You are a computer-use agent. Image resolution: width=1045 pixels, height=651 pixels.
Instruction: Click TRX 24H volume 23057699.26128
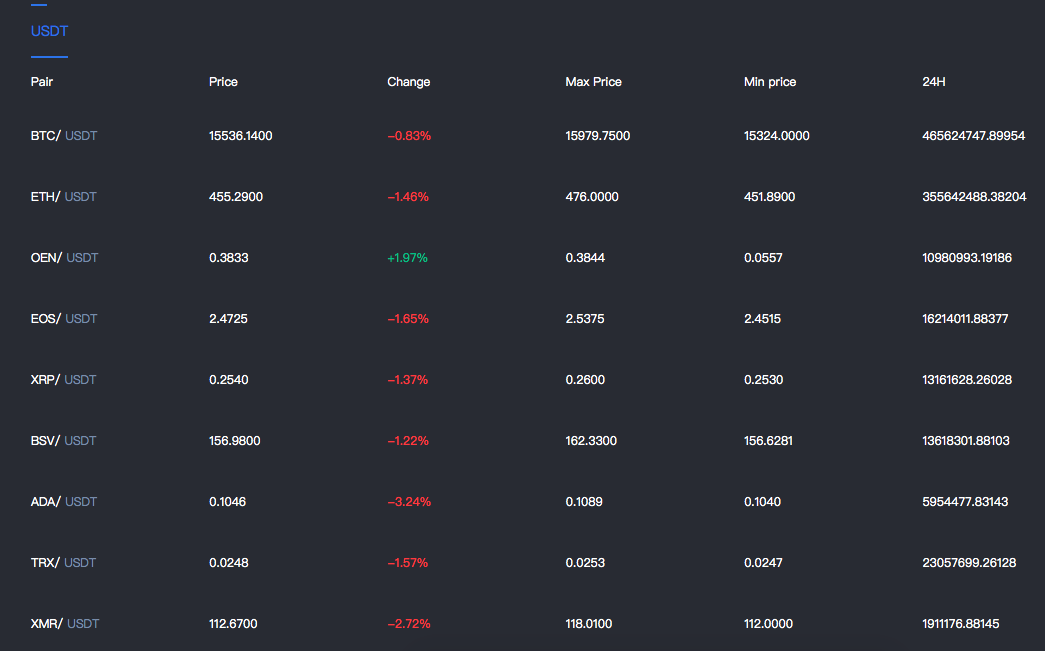click(x=969, y=562)
